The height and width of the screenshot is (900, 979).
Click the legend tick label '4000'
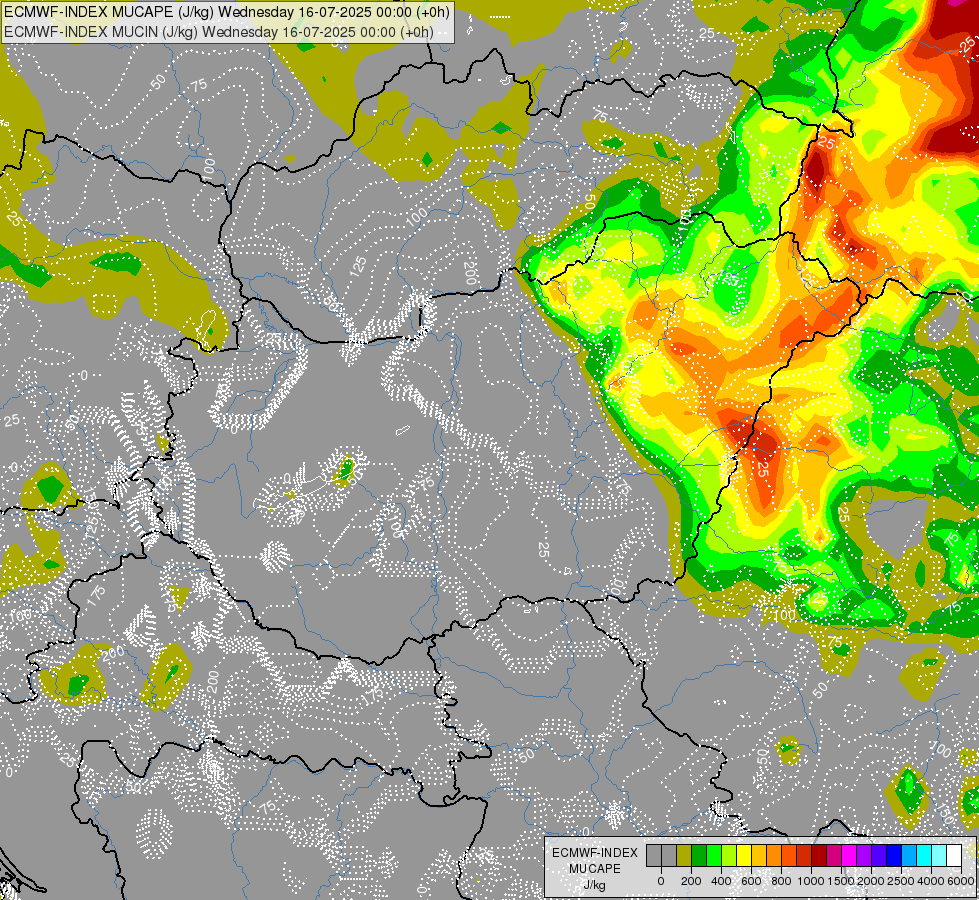pyautogui.click(x=931, y=881)
